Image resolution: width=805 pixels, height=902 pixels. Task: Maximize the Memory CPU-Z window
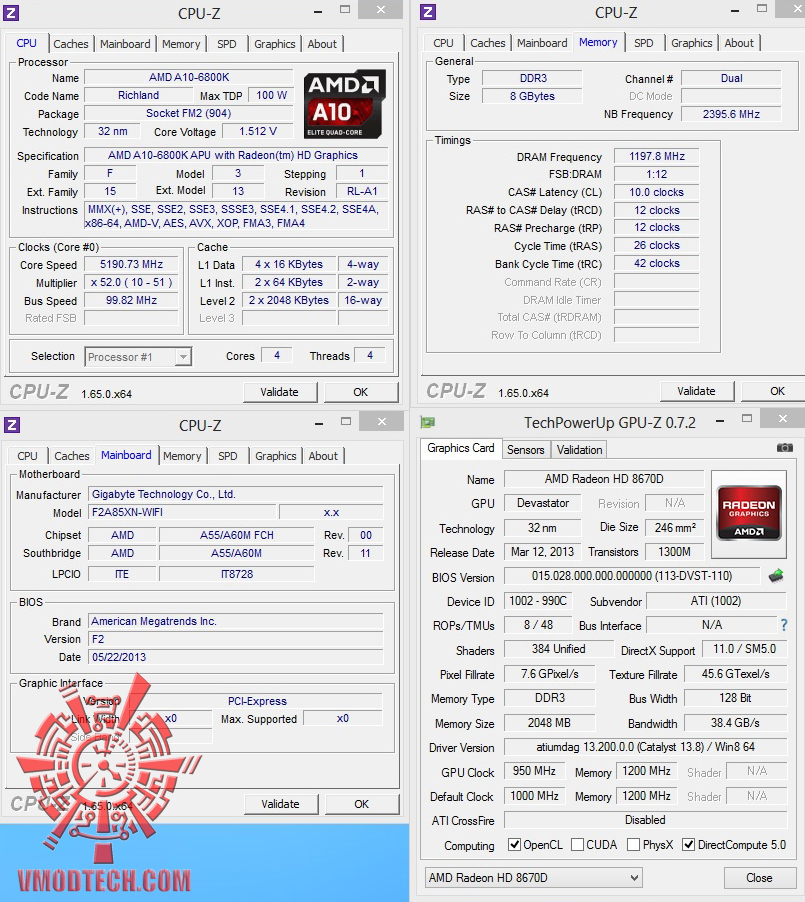pyautogui.click(x=762, y=9)
